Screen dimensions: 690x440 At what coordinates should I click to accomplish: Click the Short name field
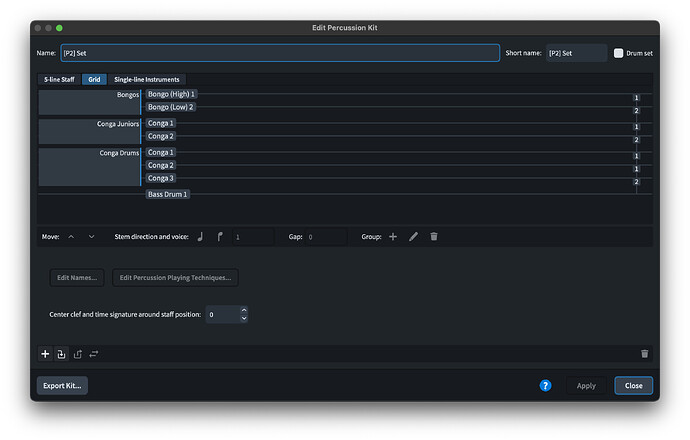point(576,53)
